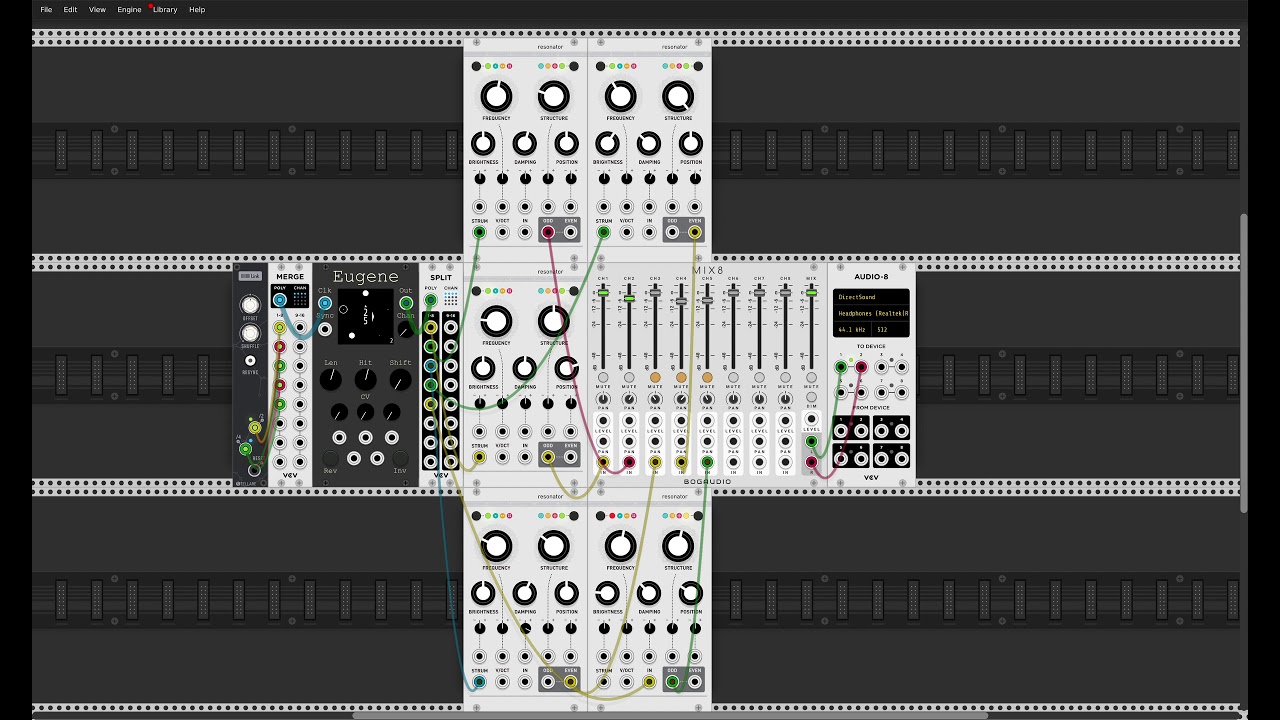Unmute CH3 on the MIX8 mixer
1280x720 pixels.
(655, 377)
